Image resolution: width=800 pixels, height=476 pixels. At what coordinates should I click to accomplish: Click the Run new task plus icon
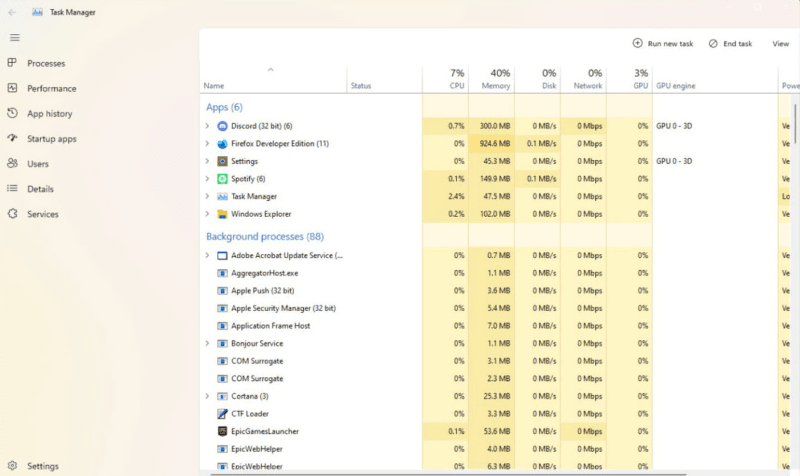[x=637, y=43]
